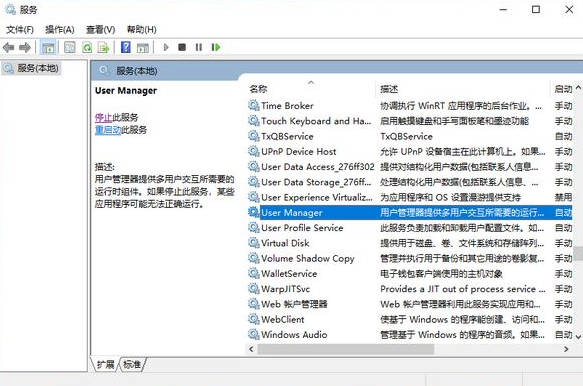Click the WalletService gear icon
The width and height of the screenshot is (583, 386).
pyautogui.click(x=254, y=273)
